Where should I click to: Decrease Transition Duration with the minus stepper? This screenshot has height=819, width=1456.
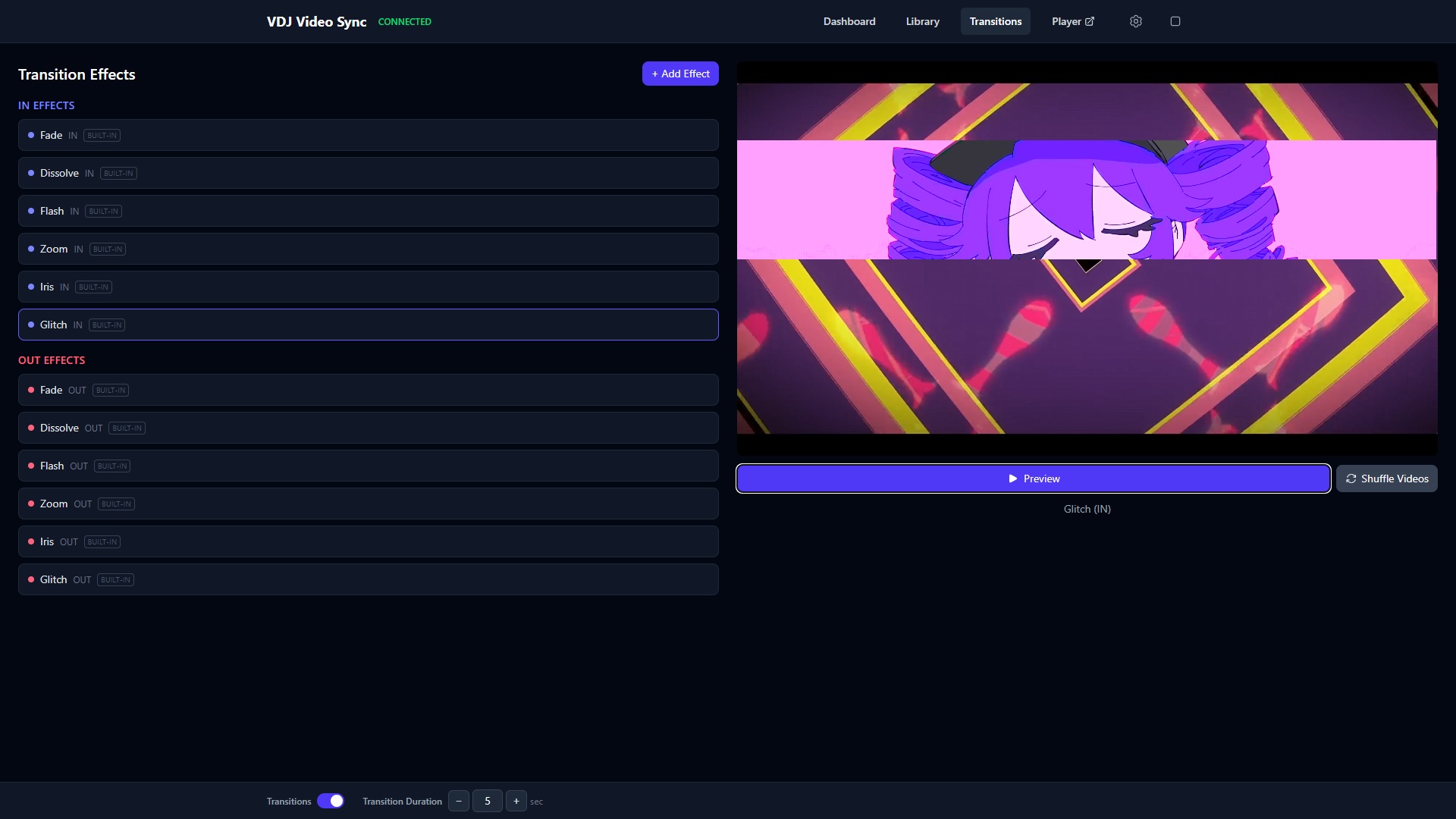coord(458,801)
